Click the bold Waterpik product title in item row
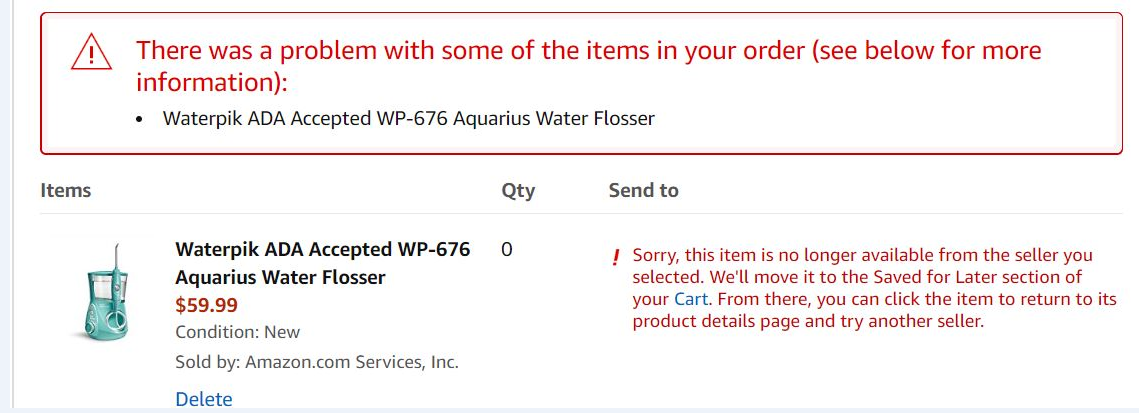 (x=322, y=263)
